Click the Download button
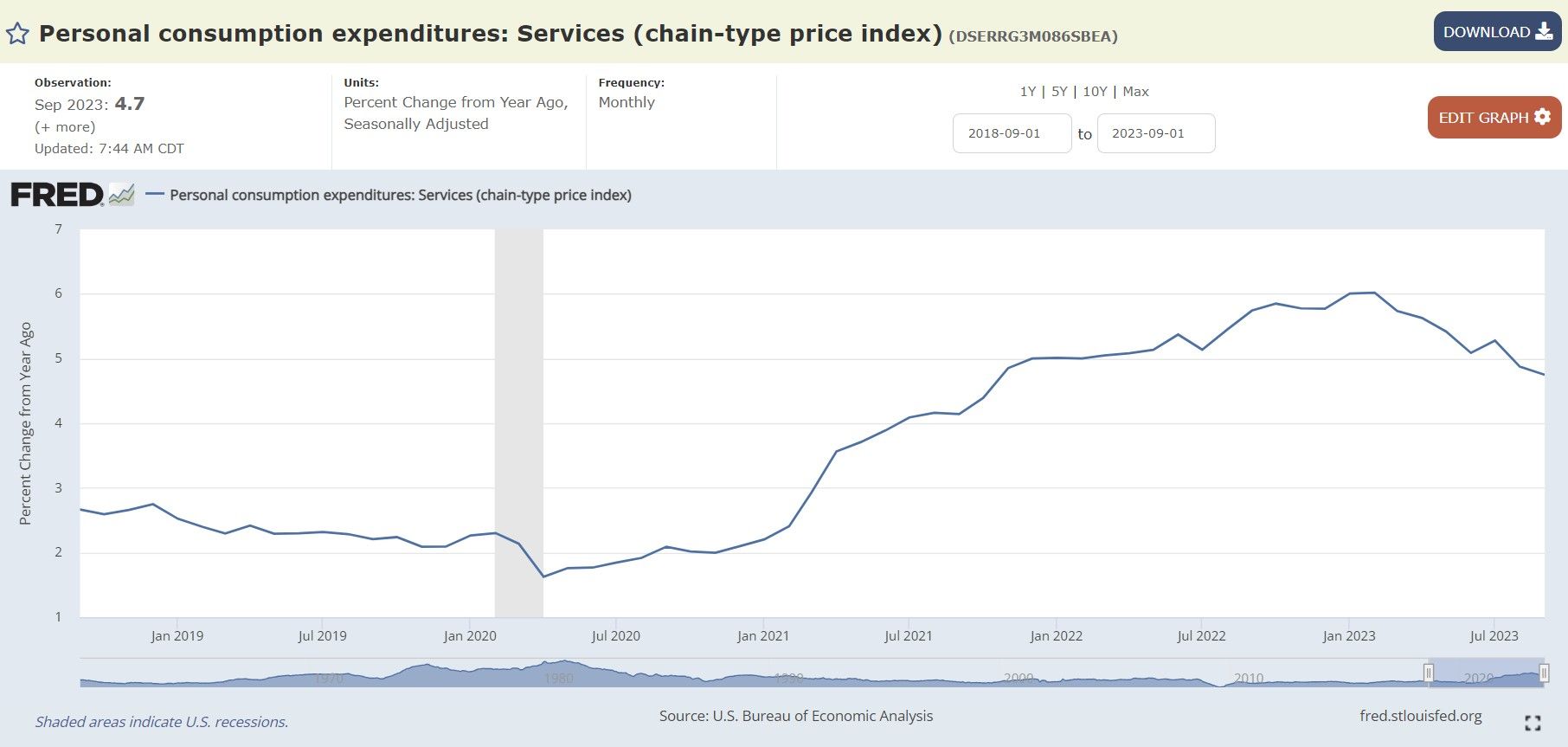This screenshot has width=1568, height=747. click(x=1497, y=31)
